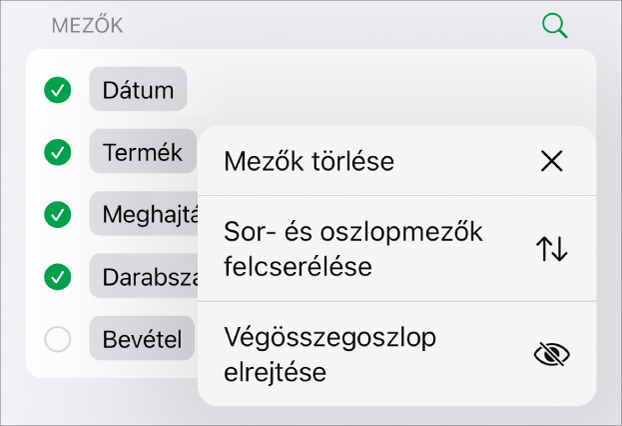Click the partially hidden Darabszám field tag

[145, 275]
